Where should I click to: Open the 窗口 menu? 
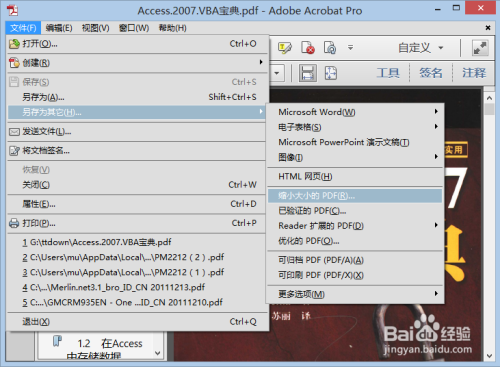pos(134,28)
